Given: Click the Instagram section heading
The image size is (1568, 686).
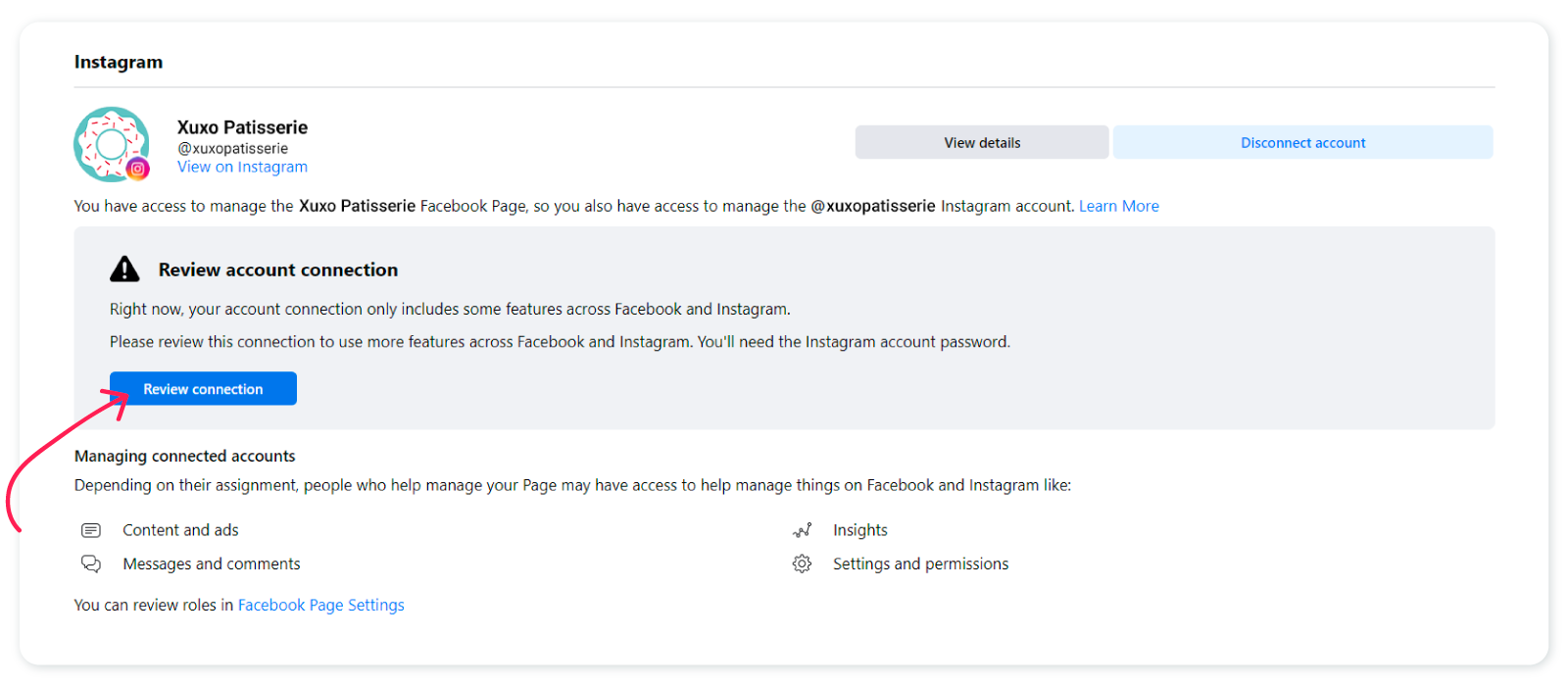Looking at the screenshot, I should [119, 62].
